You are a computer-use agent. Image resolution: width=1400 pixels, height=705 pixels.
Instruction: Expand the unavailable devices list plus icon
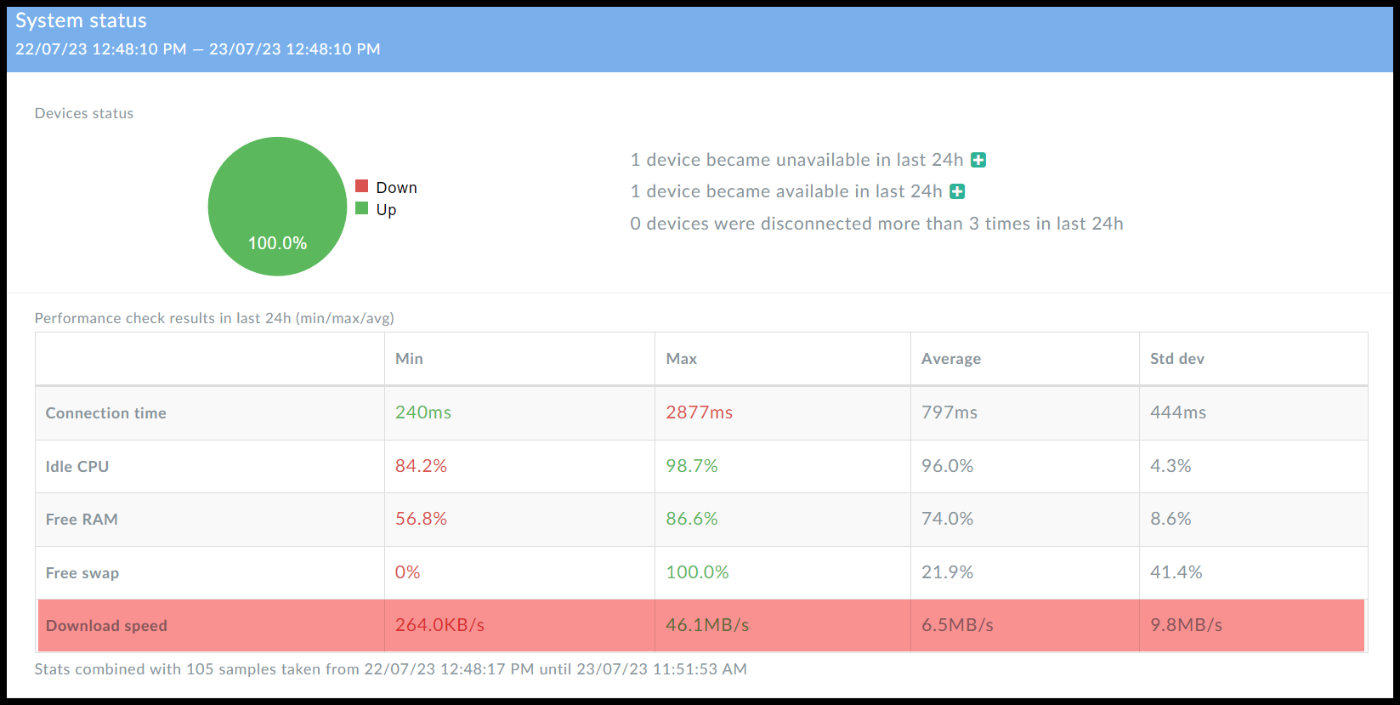tap(979, 160)
